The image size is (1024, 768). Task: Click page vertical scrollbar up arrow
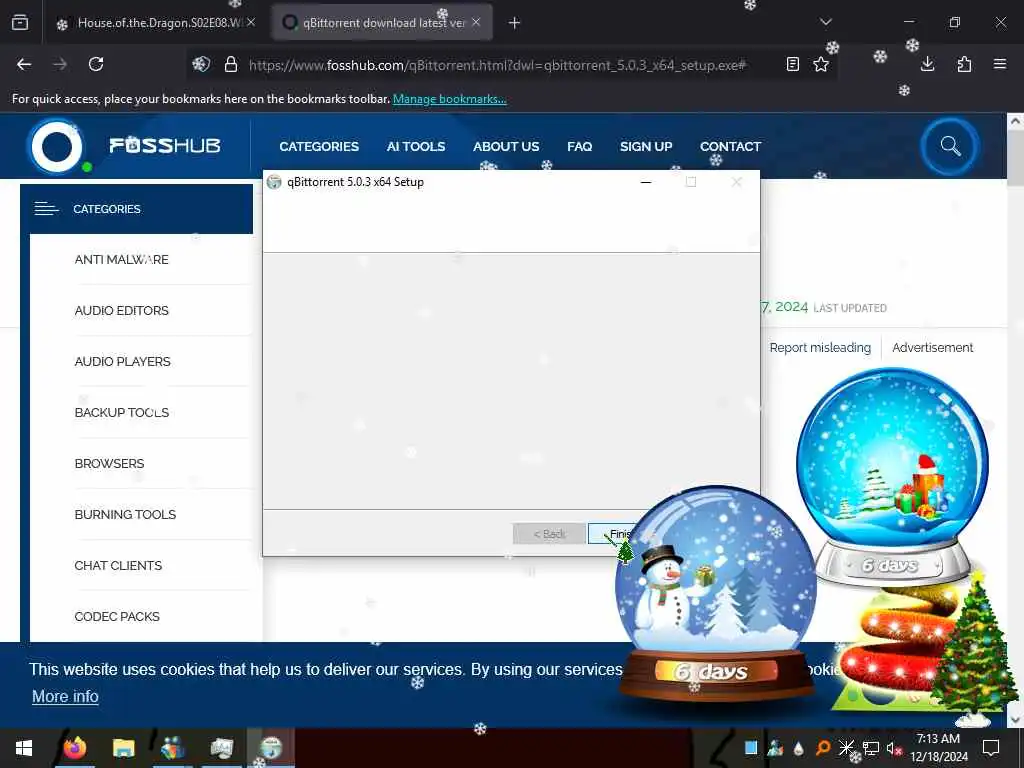point(1015,121)
